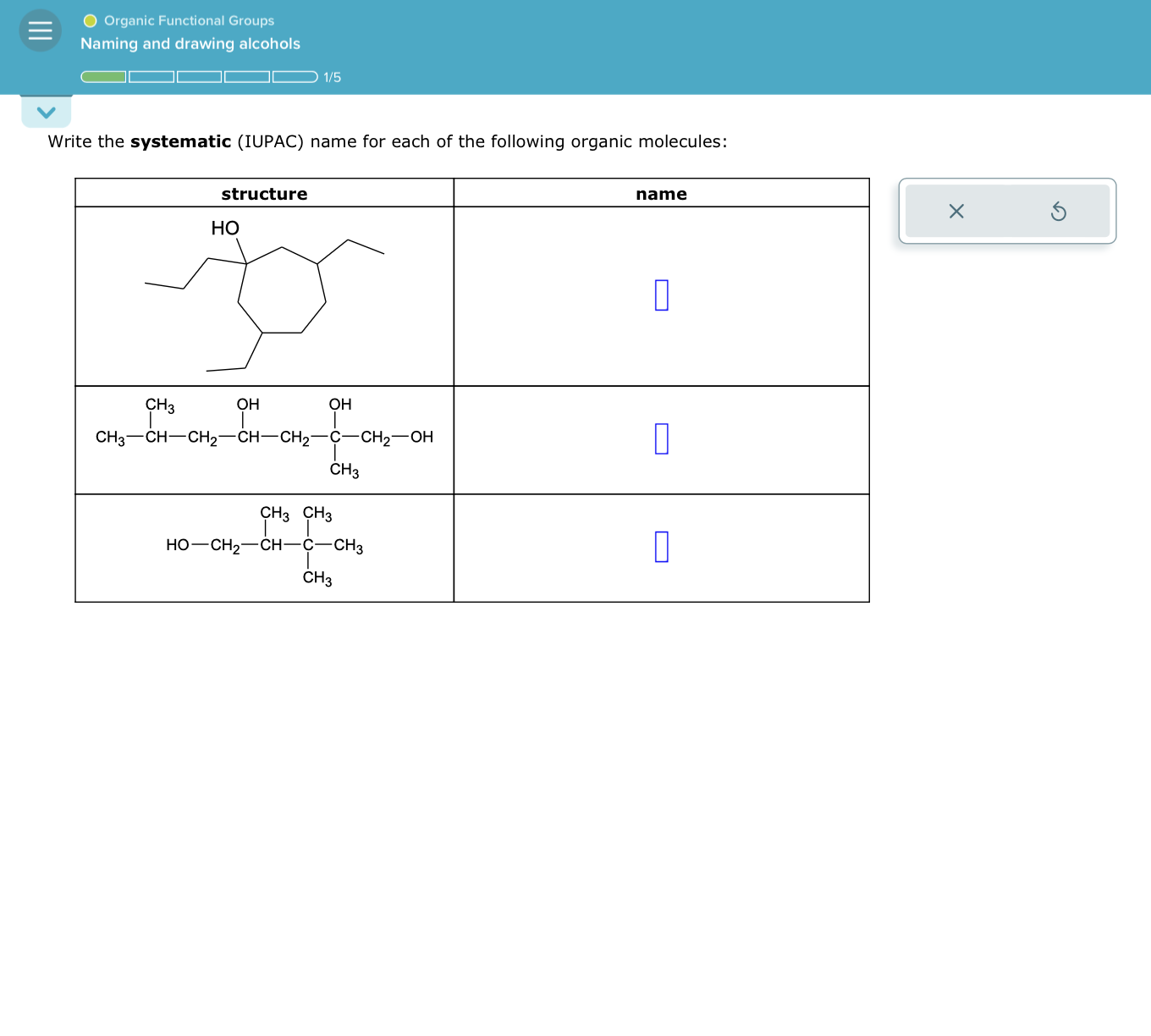Click the 1/5 progress indicator label
Screen dimensions: 1151x1036
point(331,77)
